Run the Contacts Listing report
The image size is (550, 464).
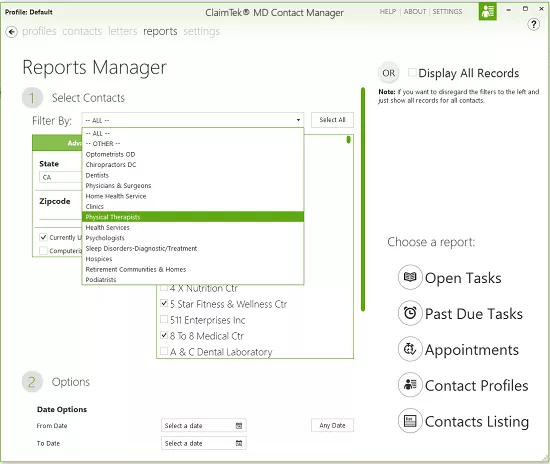click(x=477, y=422)
